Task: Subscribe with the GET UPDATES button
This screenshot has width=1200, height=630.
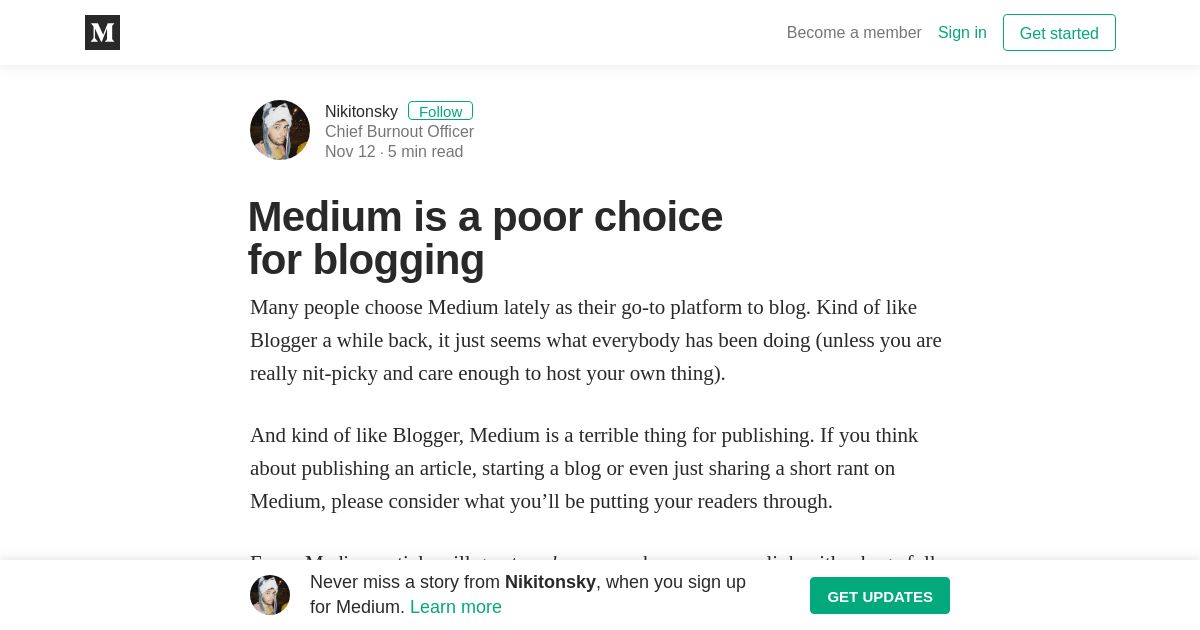Action: pos(880,596)
